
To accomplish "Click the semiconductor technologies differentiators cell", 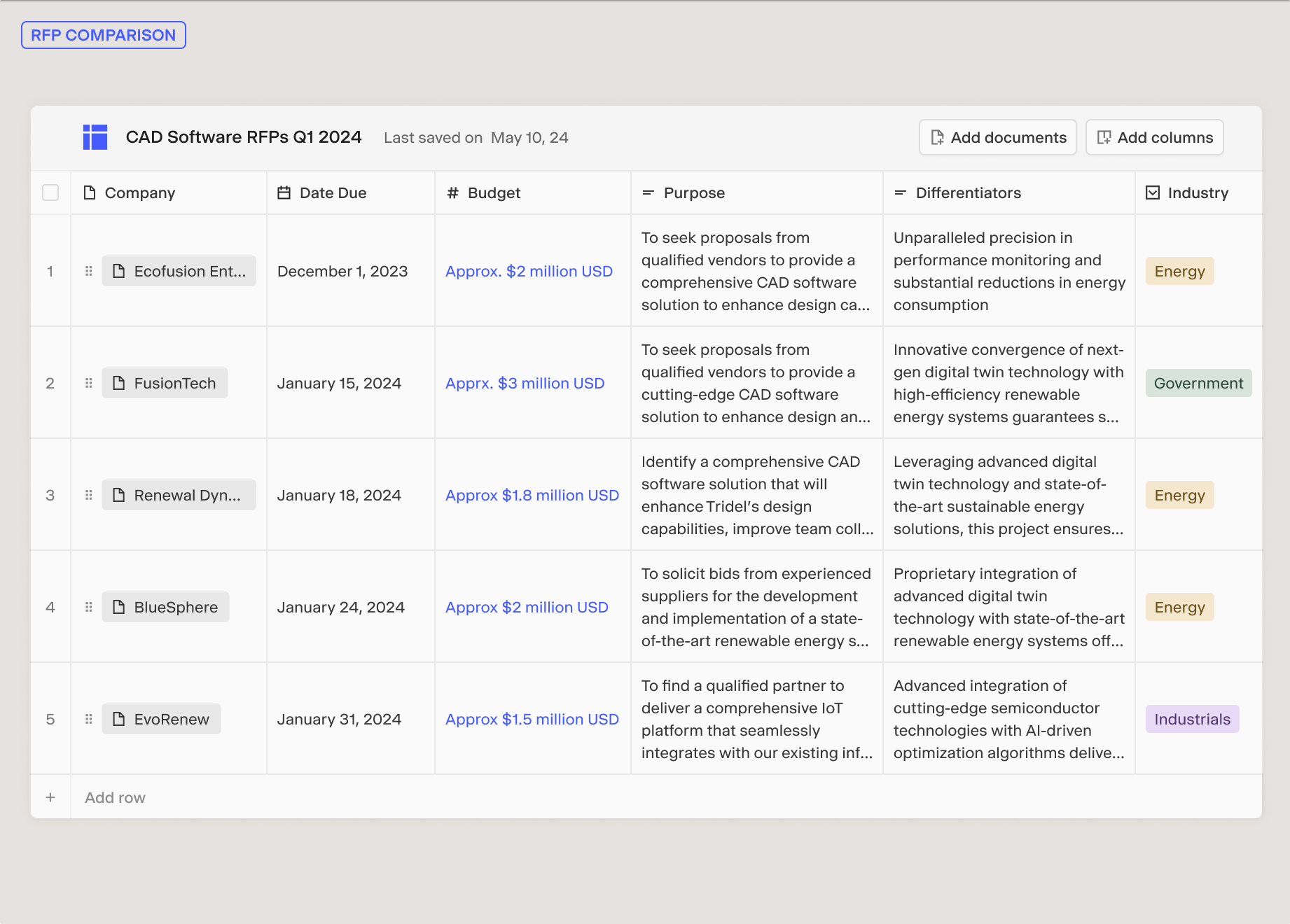I will (x=1009, y=719).
